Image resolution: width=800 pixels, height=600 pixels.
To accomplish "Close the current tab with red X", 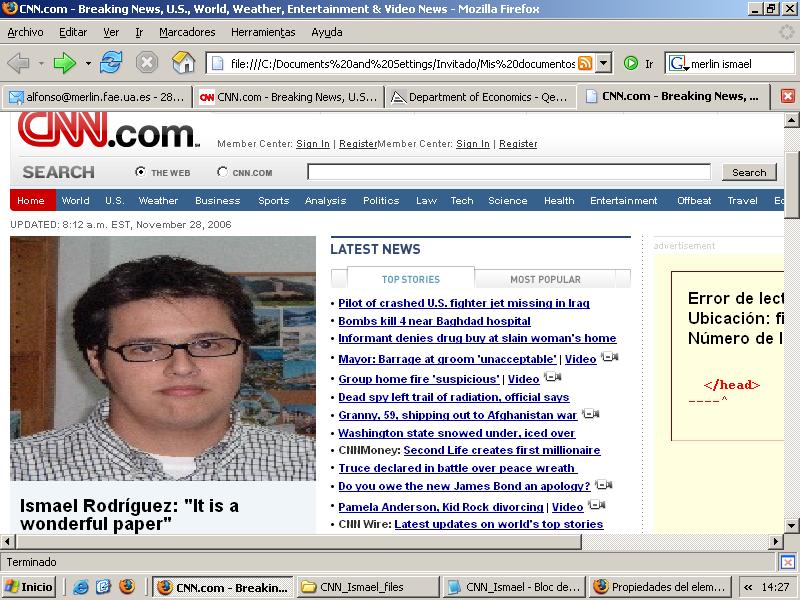I will (x=788, y=96).
